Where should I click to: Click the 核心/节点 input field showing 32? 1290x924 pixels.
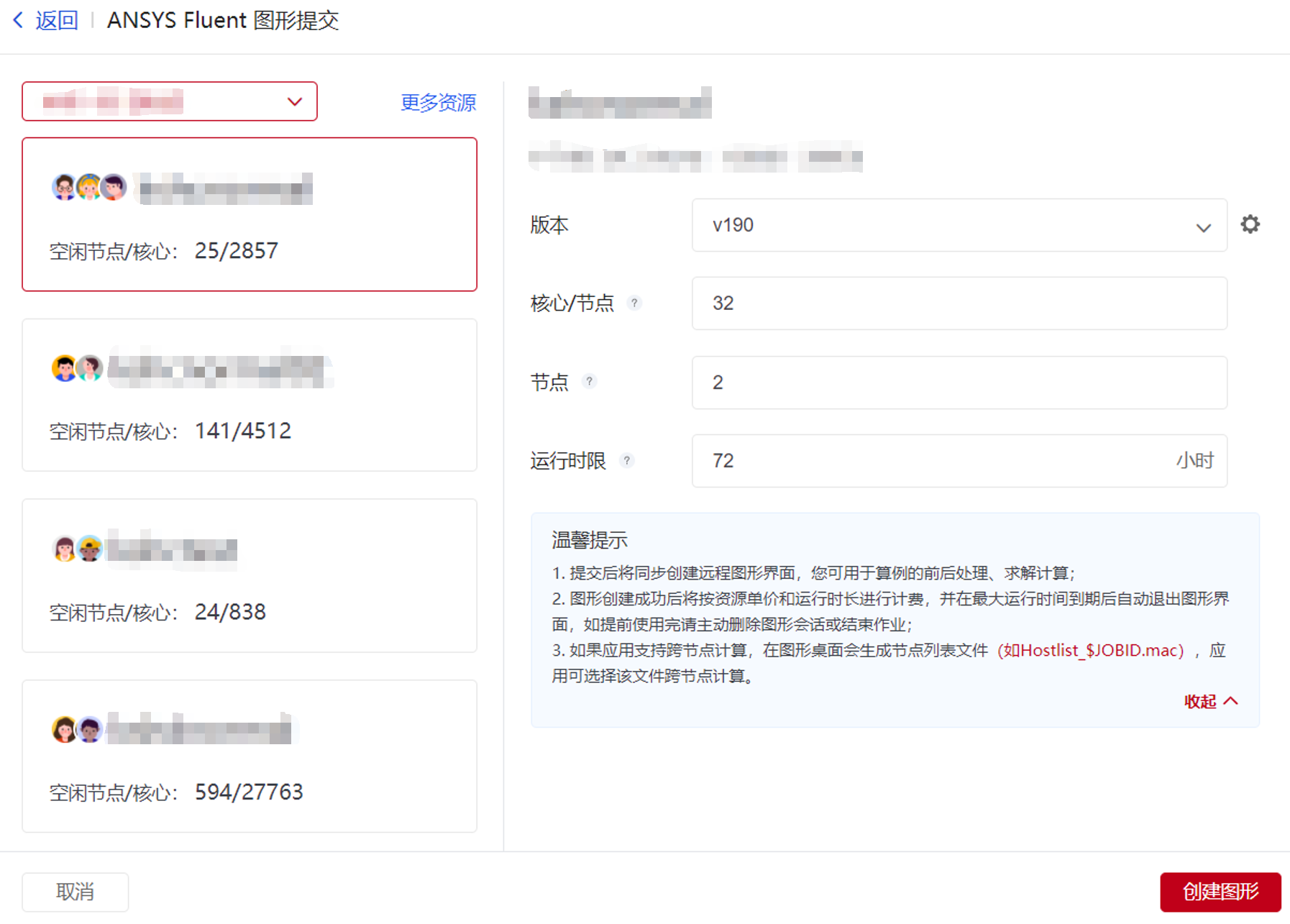(959, 303)
